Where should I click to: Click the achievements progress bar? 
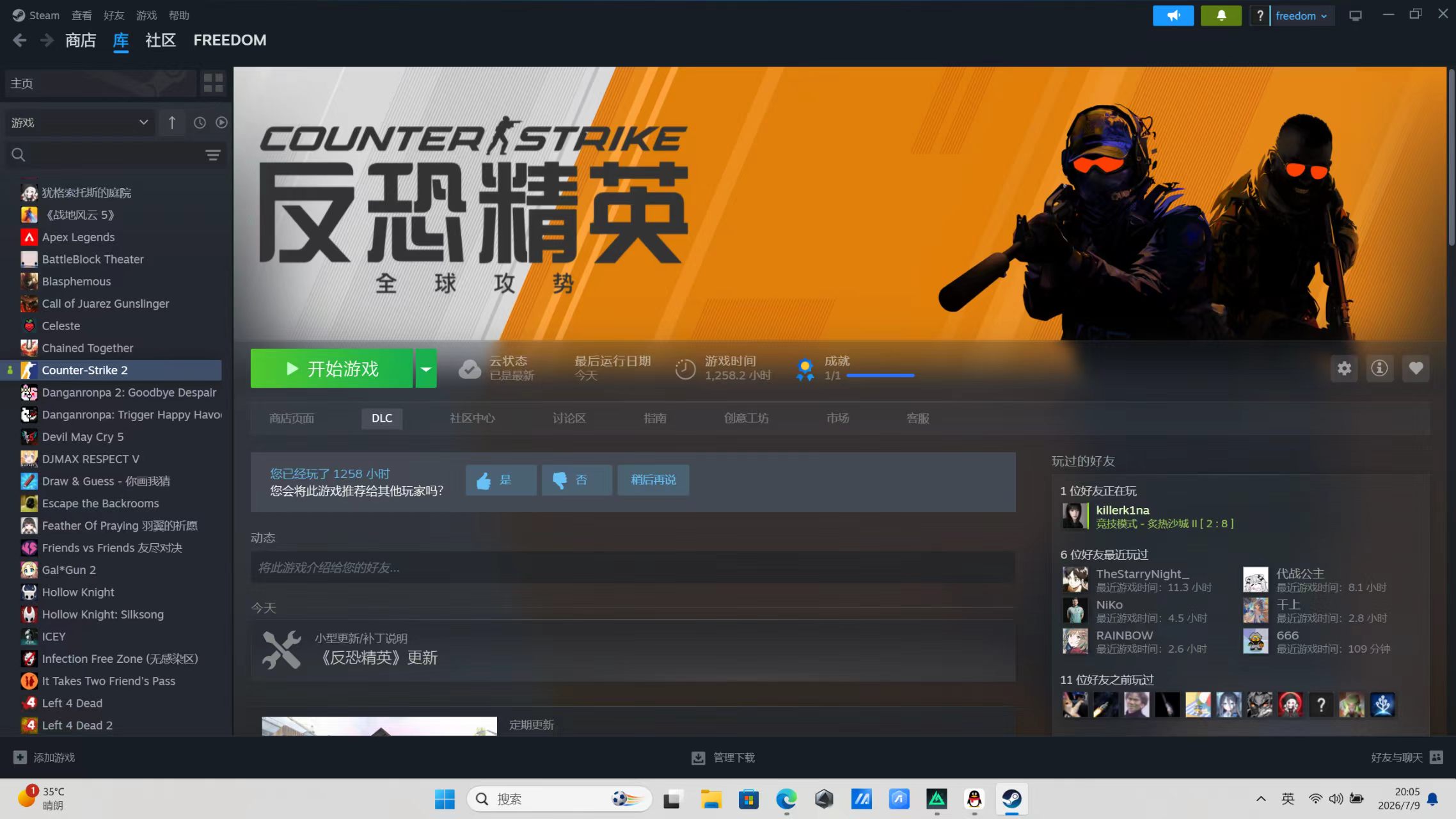(x=880, y=376)
